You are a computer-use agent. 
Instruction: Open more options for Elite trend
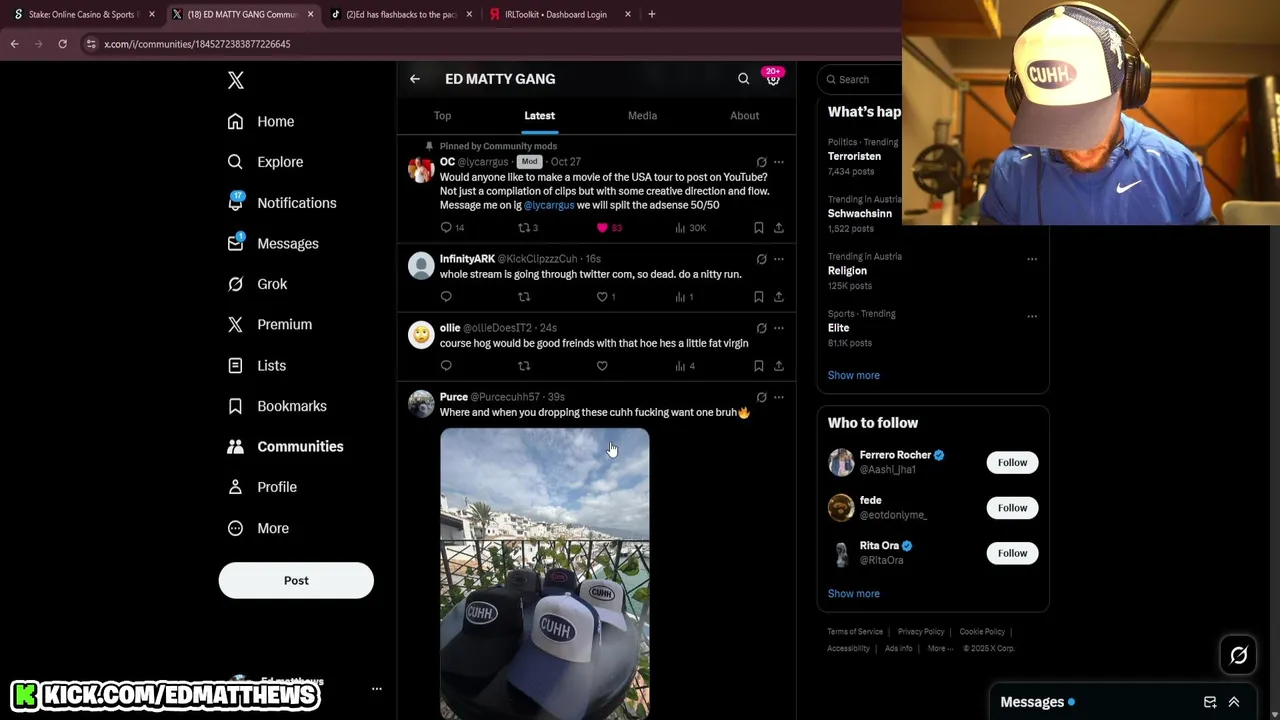(1032, 316)
